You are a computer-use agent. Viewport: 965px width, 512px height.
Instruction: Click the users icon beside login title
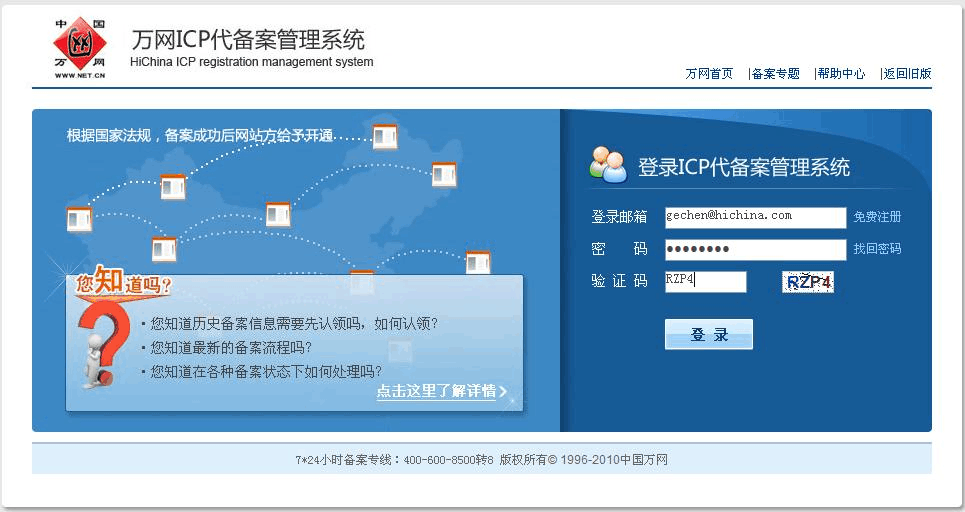608,165
